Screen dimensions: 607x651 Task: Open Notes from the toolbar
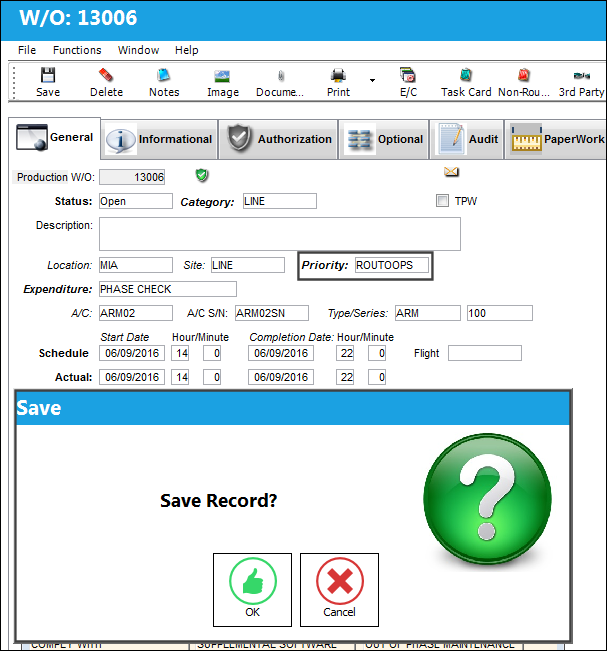tap(164, 76)
